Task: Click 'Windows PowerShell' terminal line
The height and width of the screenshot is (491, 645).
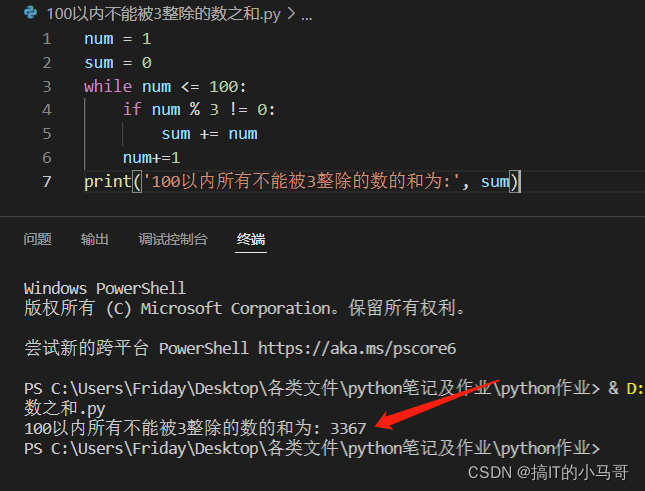Action: (105, 288)
